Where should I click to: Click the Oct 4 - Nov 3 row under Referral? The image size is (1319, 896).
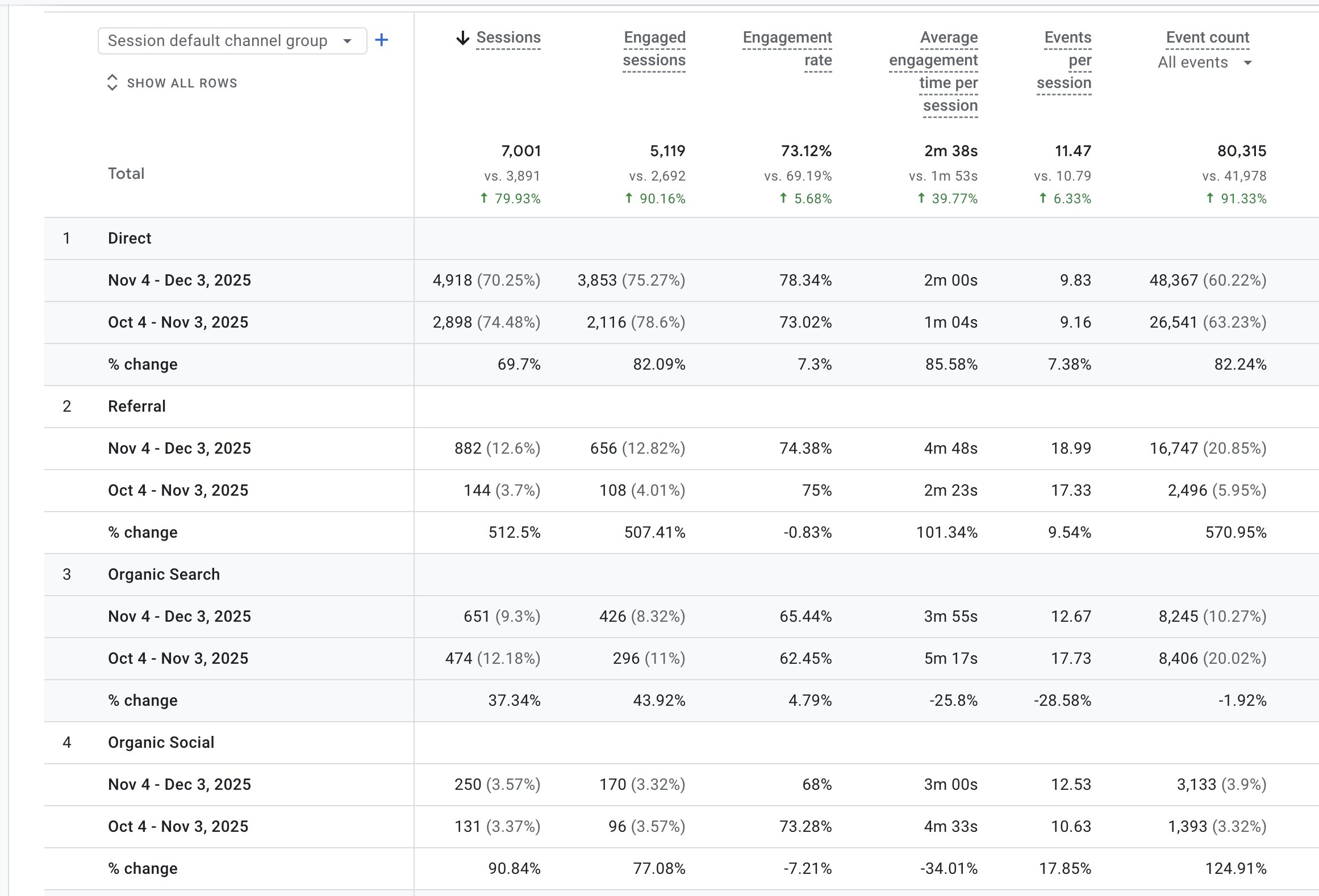click(x=178, y=490)
